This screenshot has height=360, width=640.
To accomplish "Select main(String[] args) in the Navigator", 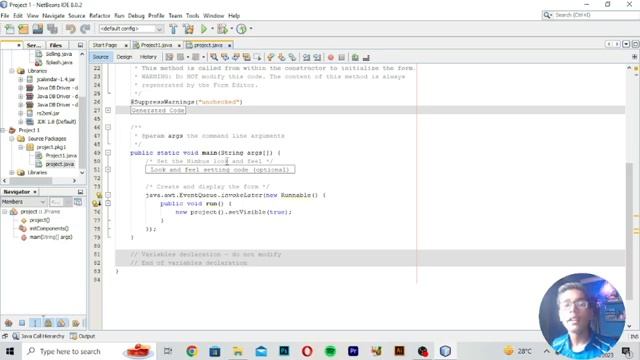I will point(51,237).
